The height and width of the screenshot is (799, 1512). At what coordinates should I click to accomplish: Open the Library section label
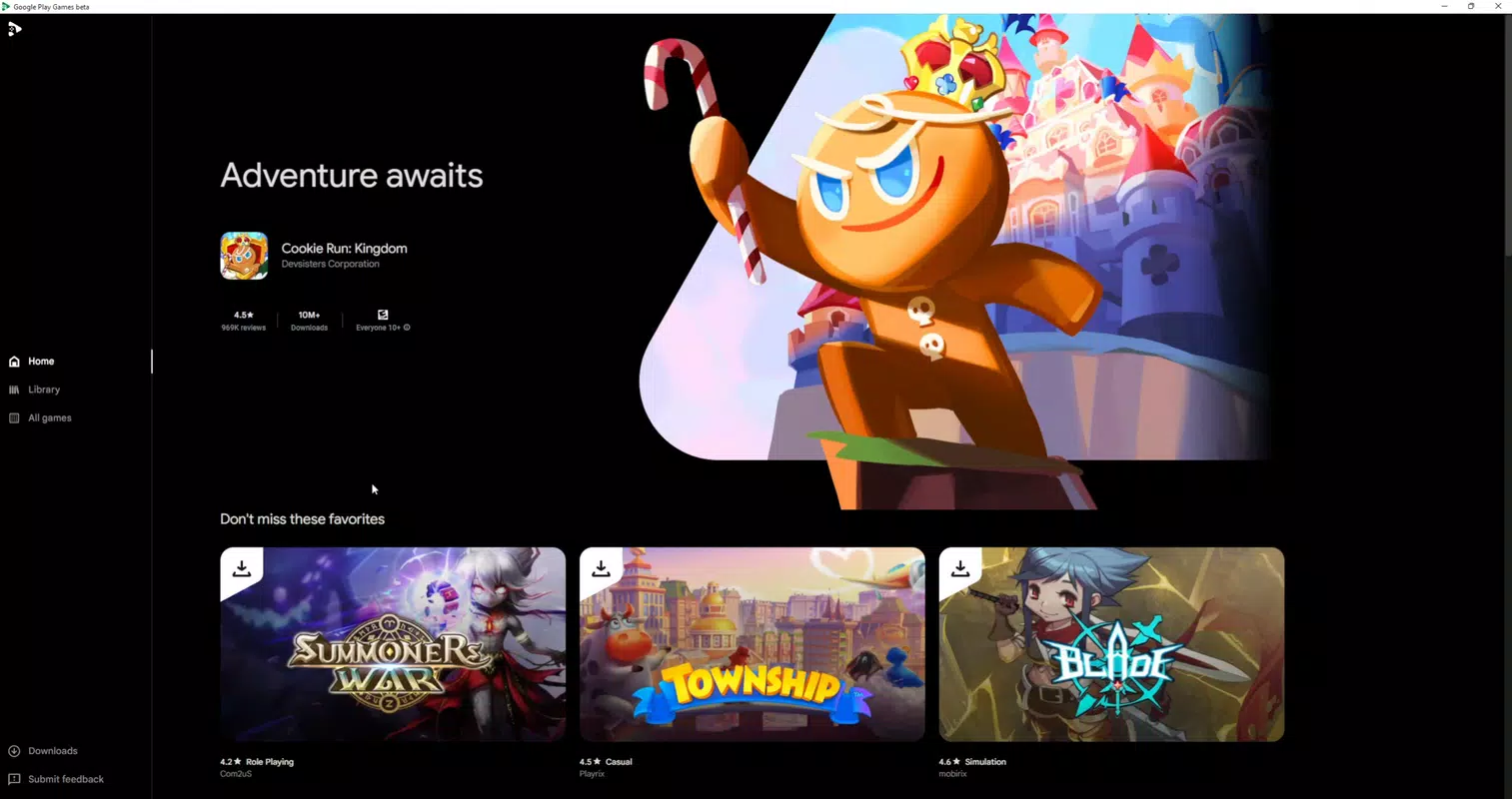pyautogui.click(x=44, y=390)
